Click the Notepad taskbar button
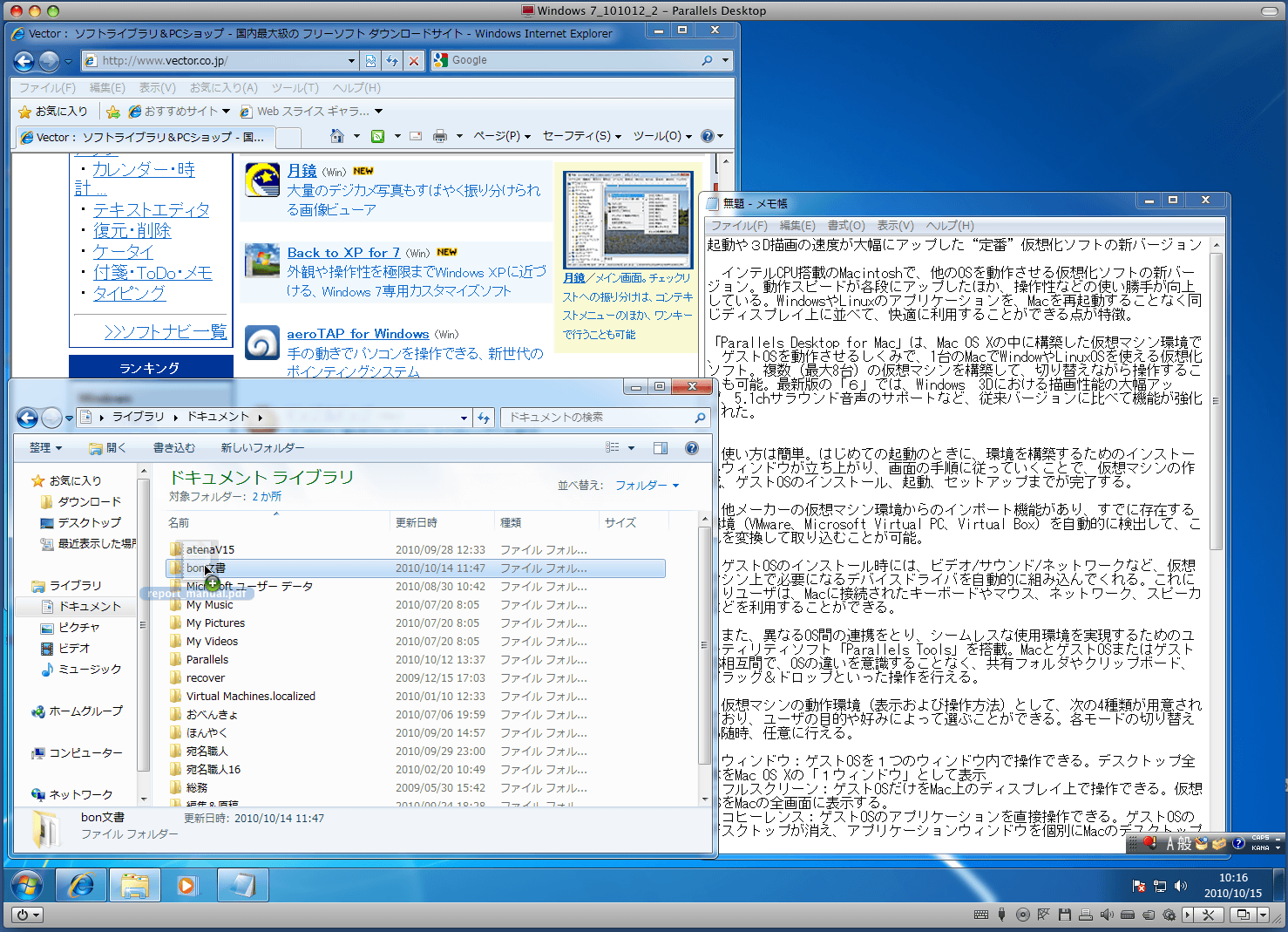 tap(241, 886)
